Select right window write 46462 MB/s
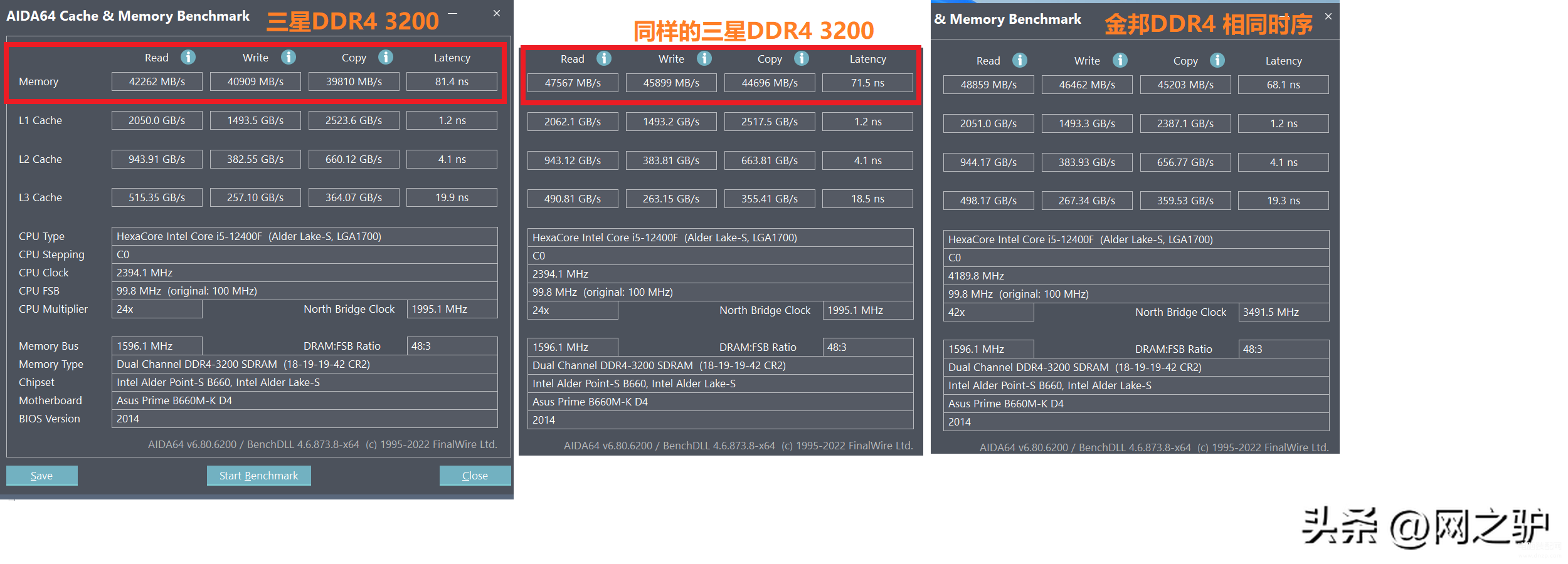The image size is (1568, 564). pos(1087,85)
